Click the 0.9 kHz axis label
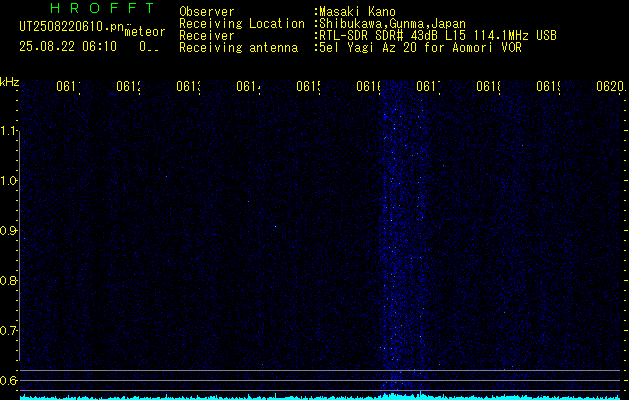629x400 pixels. coord(9,231)
